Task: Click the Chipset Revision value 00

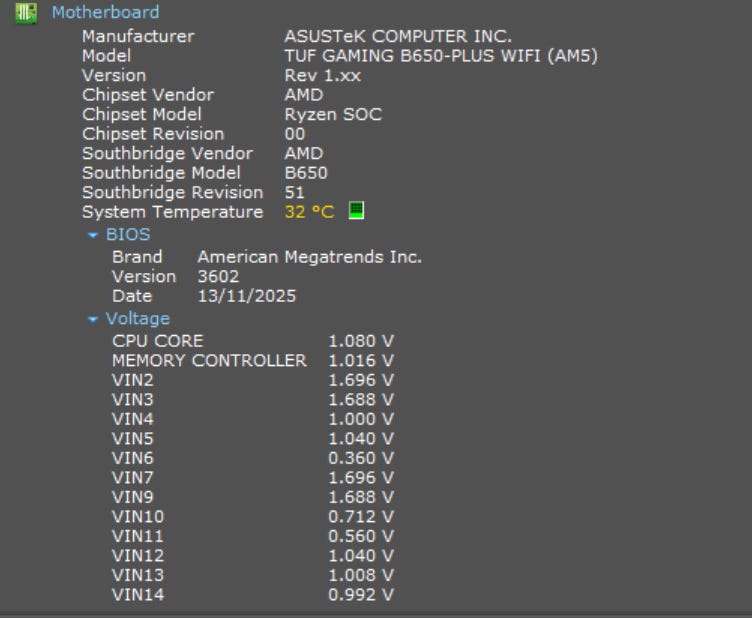Action: click(294, 134)
